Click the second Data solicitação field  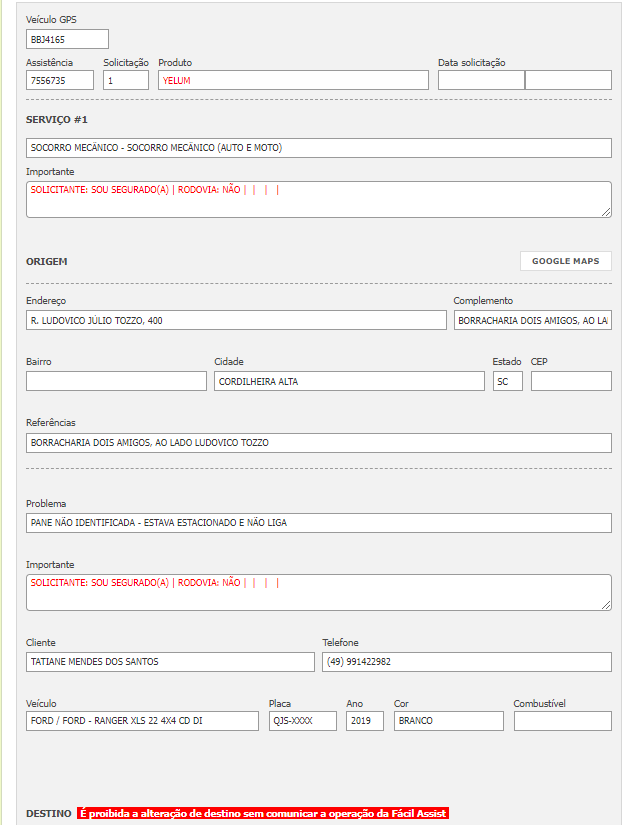[568, 80]
